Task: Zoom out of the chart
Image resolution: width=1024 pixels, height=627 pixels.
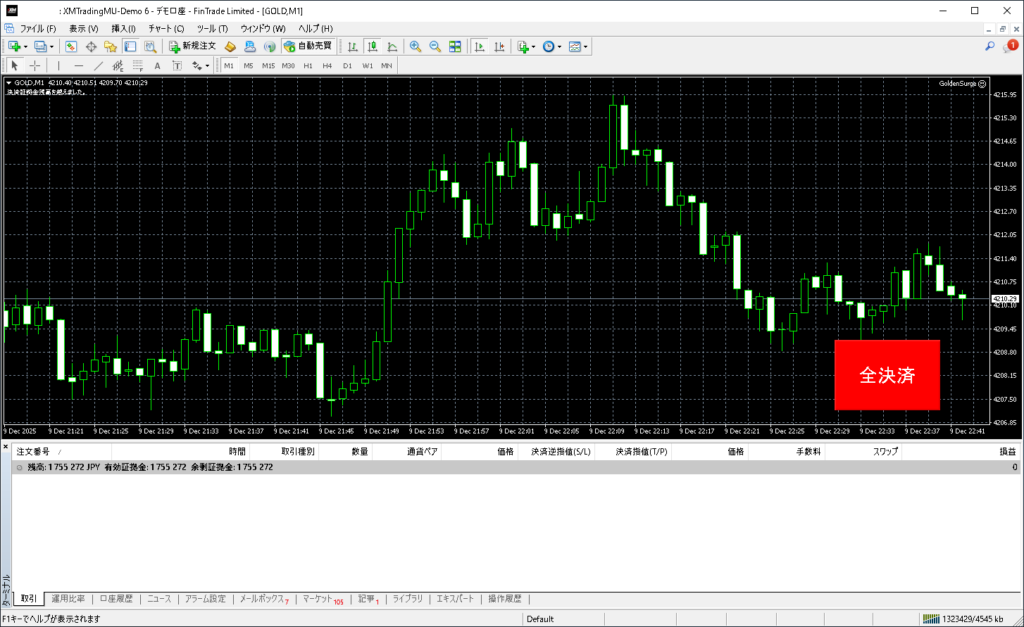Action: tap(435, 46)
